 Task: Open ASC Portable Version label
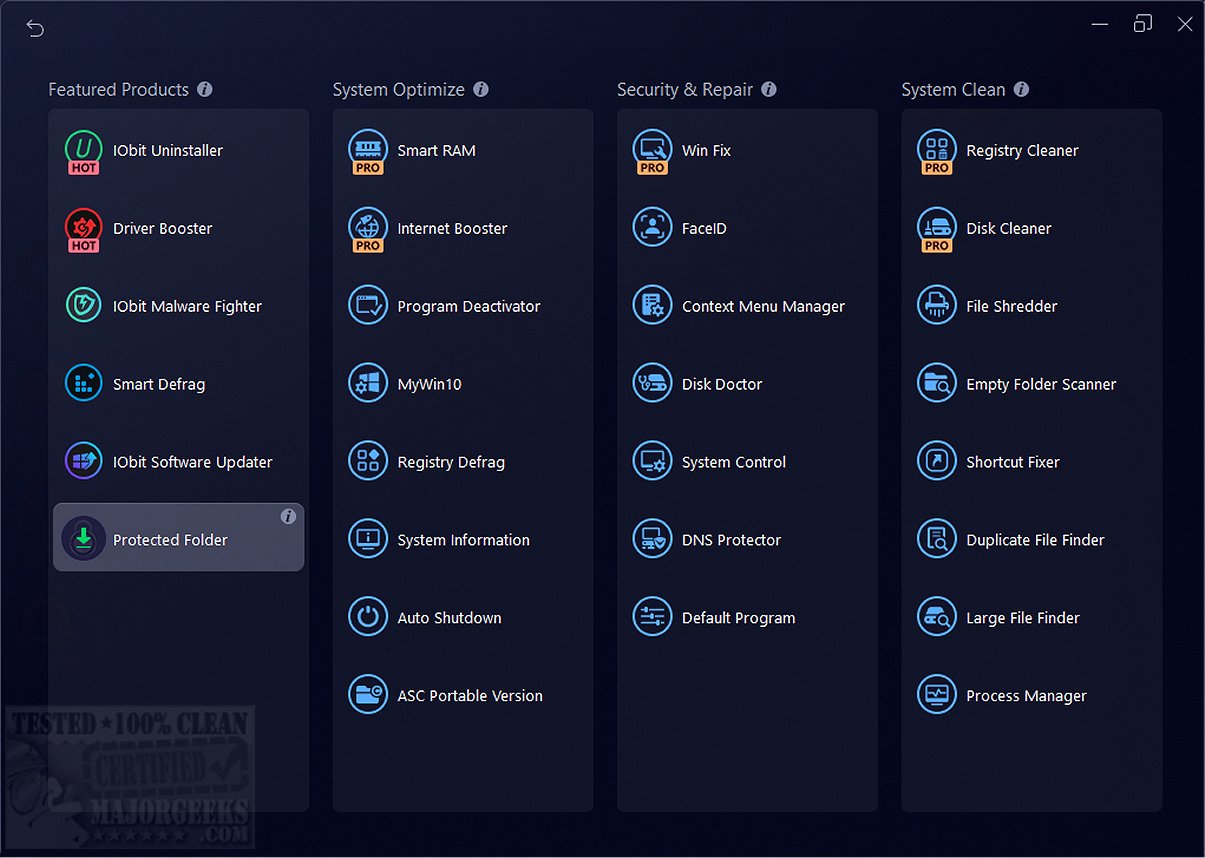(470, 696)
